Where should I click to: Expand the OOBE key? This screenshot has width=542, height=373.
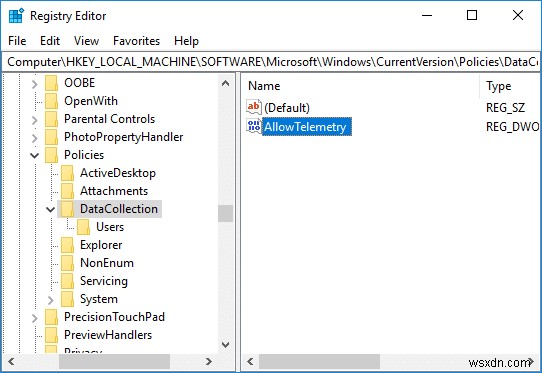tap(35, 84)
